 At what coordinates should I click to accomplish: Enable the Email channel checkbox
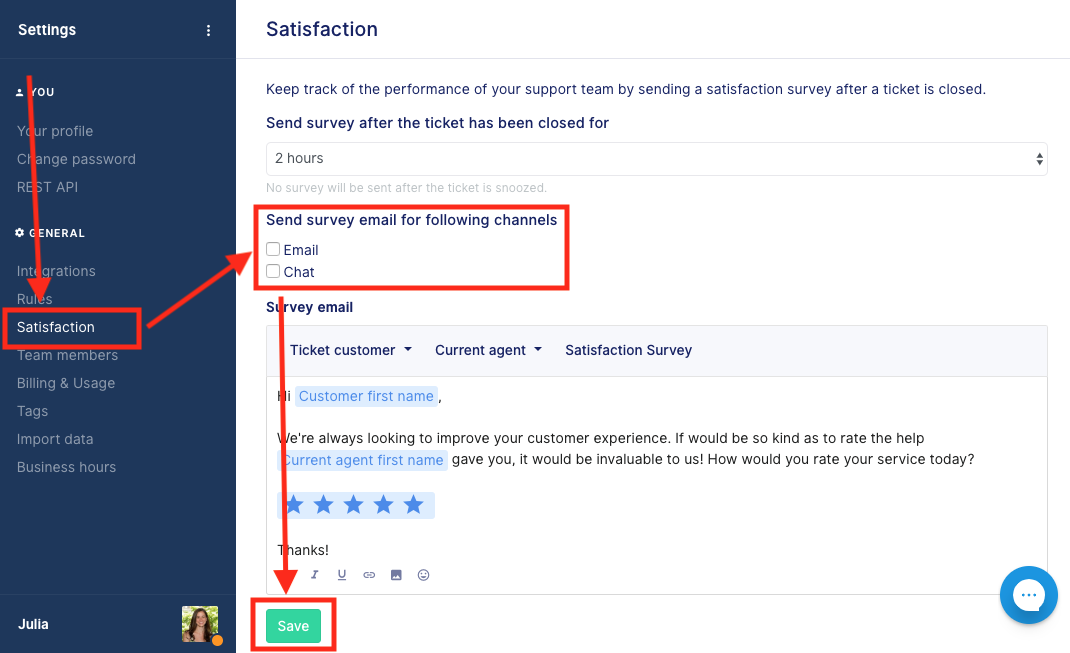(273, 249)
